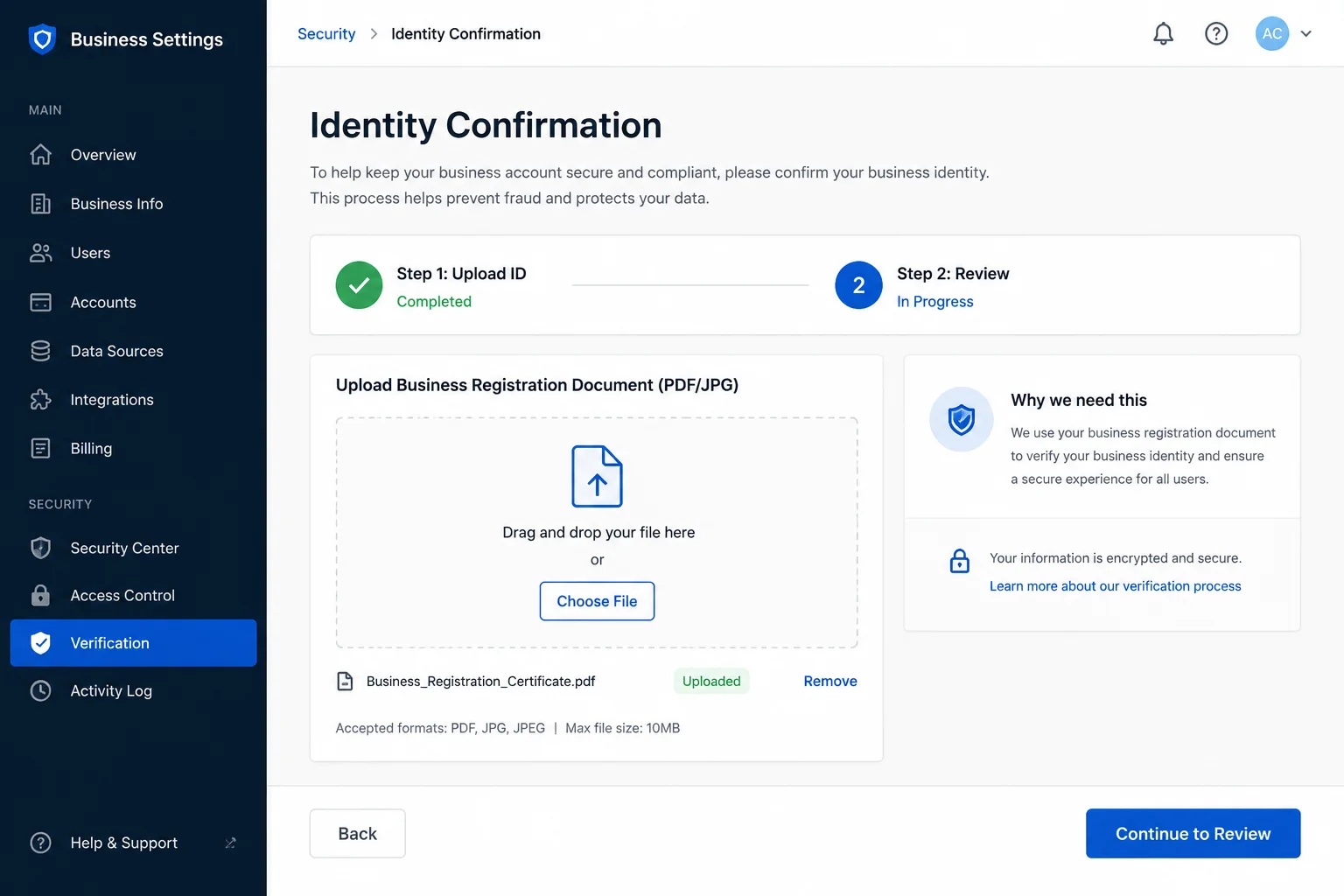Click the help question mark icon
Viewport: 1344px width, 896px height.
(x=1216, y=34)
